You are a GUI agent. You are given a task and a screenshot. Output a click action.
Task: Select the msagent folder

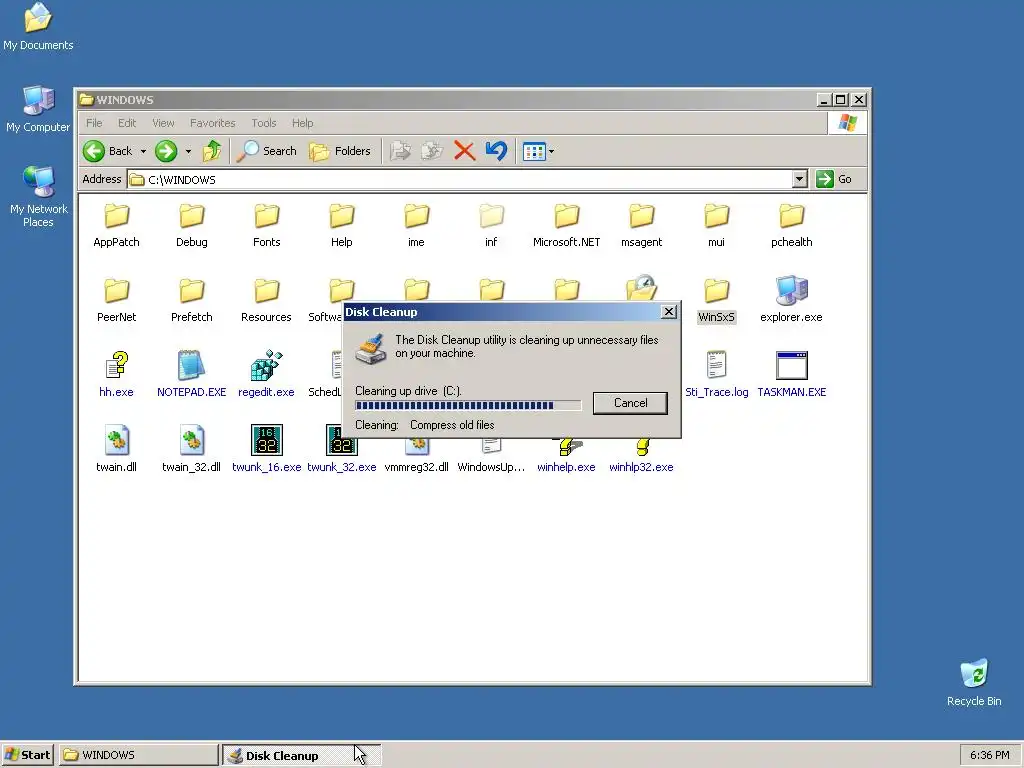[641, 226]
